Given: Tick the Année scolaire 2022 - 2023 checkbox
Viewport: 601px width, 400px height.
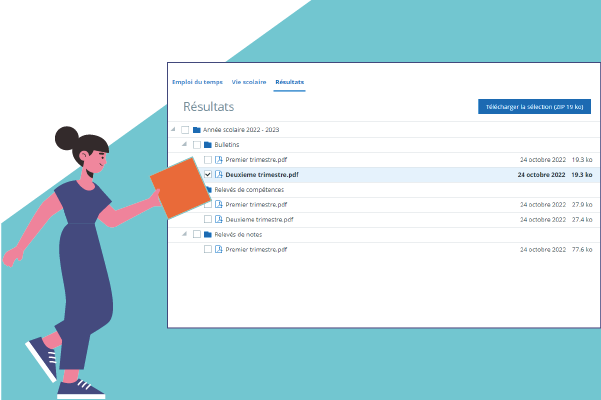Looking at the screenshot, I should (x=185, y=130).
